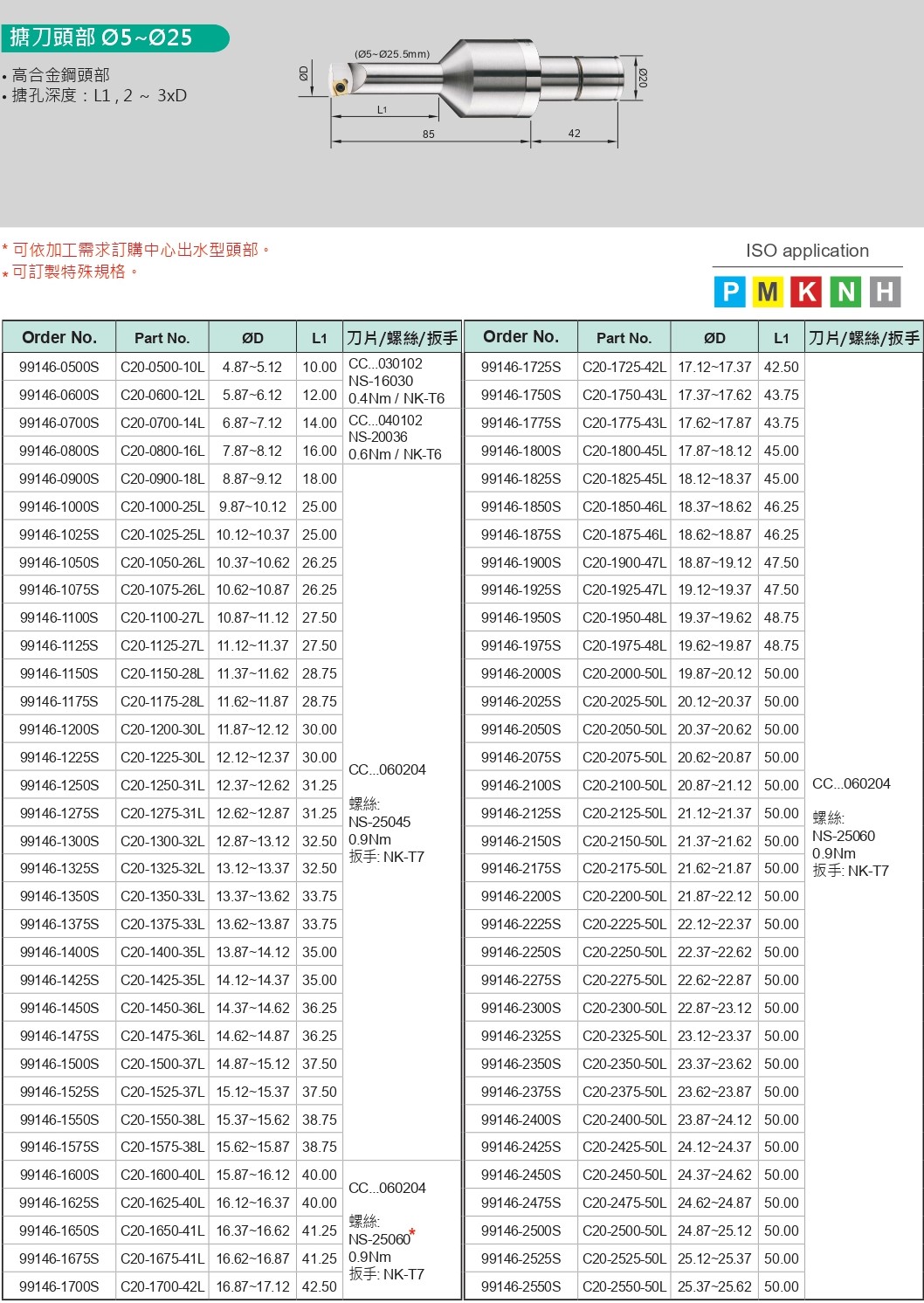
Task: Click NS-25045 screw spec in left table
Action: pos(379,822)
